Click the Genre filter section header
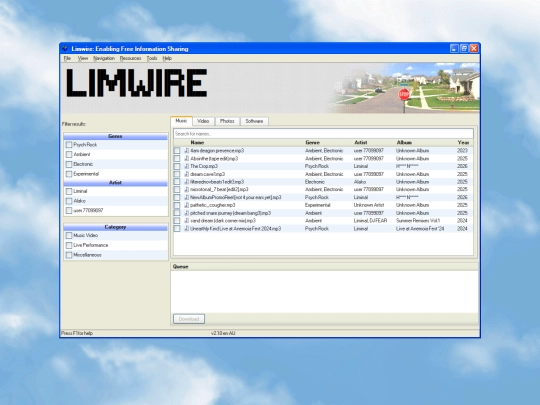This screenshot has height=405, width=540. (x=115, y=136)
